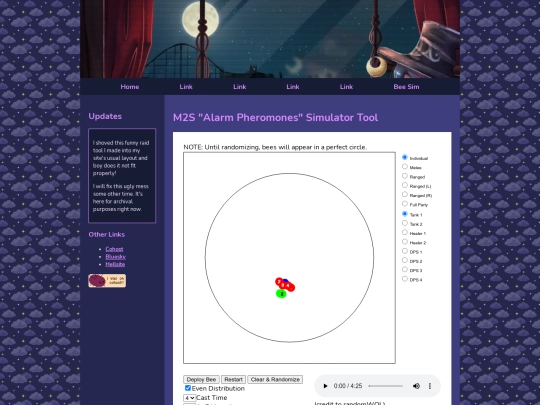Open the Cast Time dropdown

pos(189,398)
